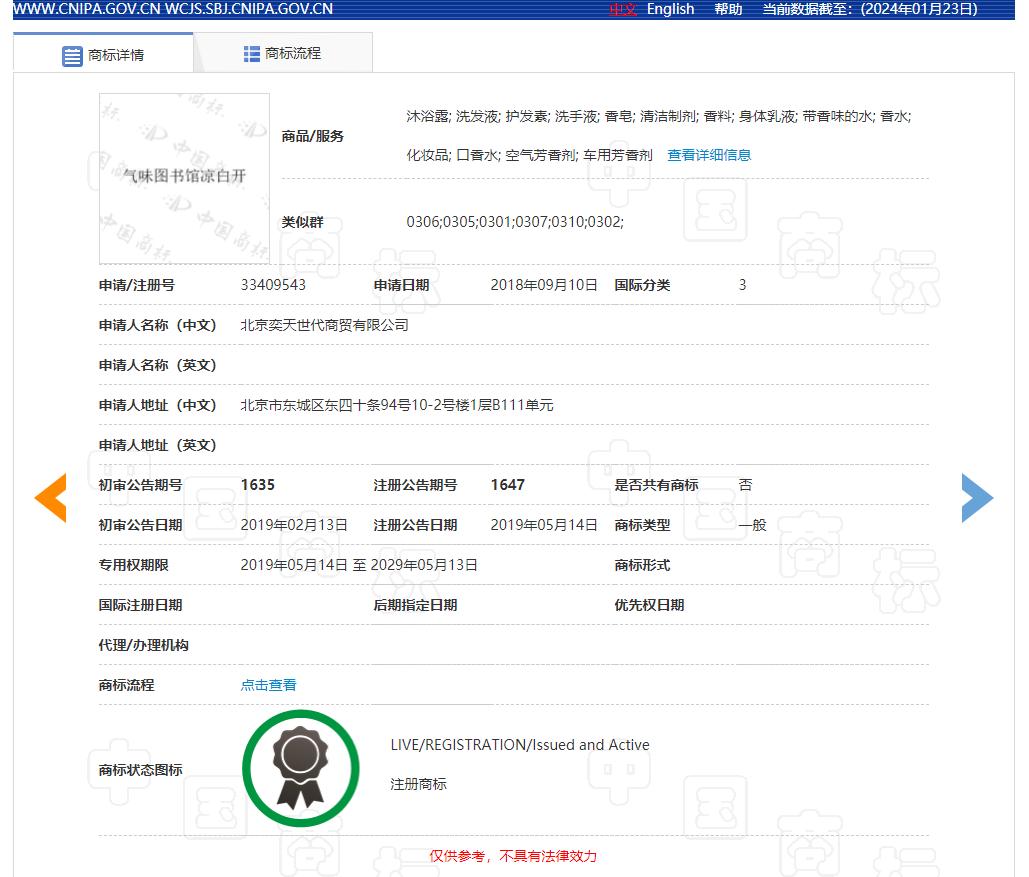Image resolution: width=1029 pixels, height=877 pixels.
Task: Select the similar group codes 0306;0305;0301
Action: pos(515,222)
